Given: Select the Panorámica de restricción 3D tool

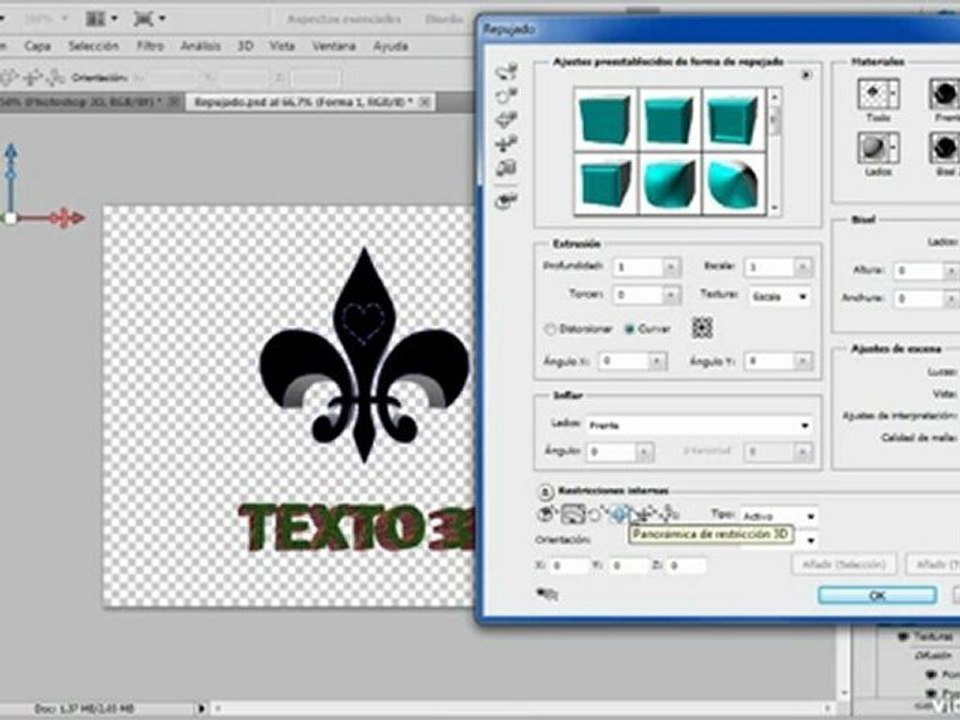Looking at the screenshot, I should (618, 515).
